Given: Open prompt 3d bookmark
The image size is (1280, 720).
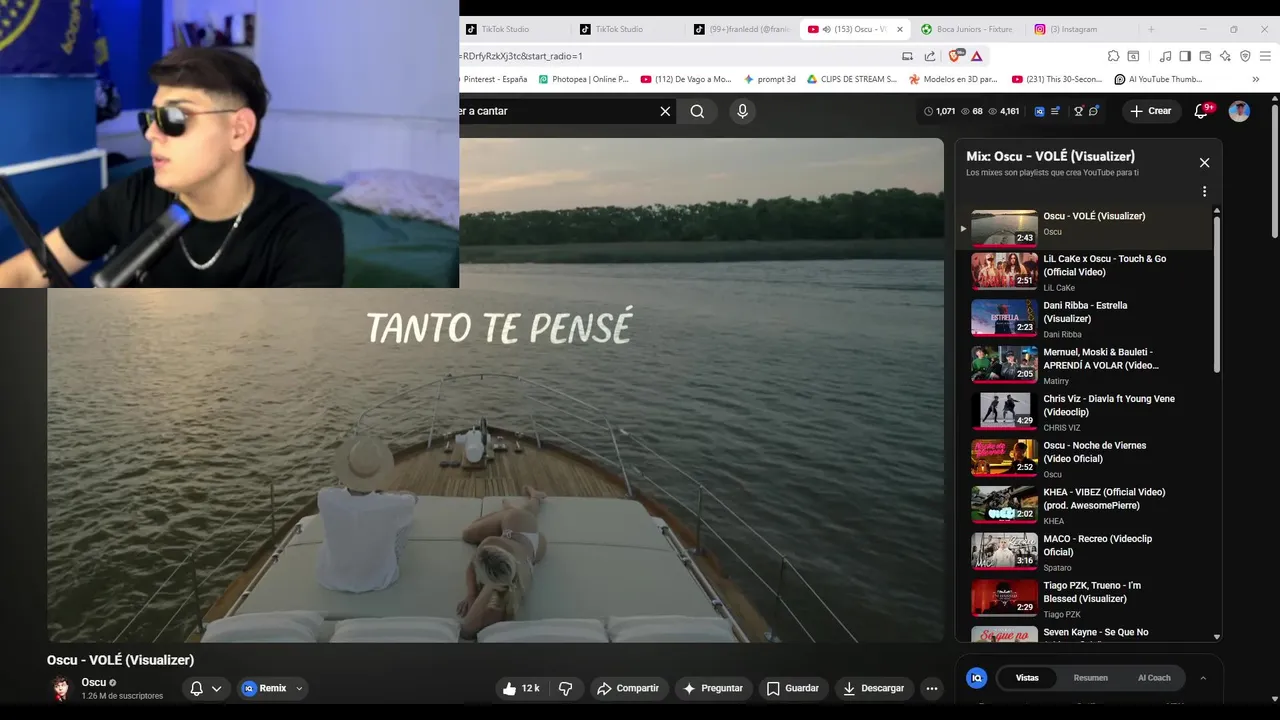Looking at the screenshot, I should 770,79.
